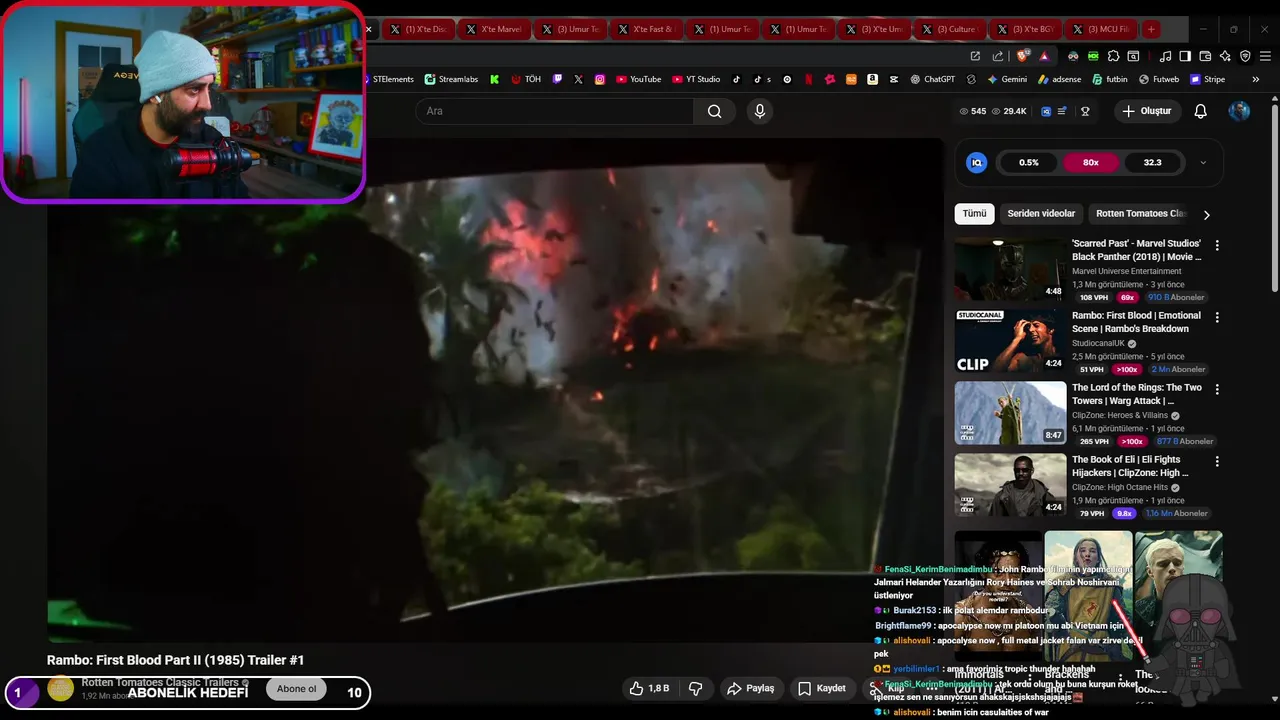Click the vidIQ IQ logo badge
Viewport: 1280px width, 720px height.
point(977,162)
